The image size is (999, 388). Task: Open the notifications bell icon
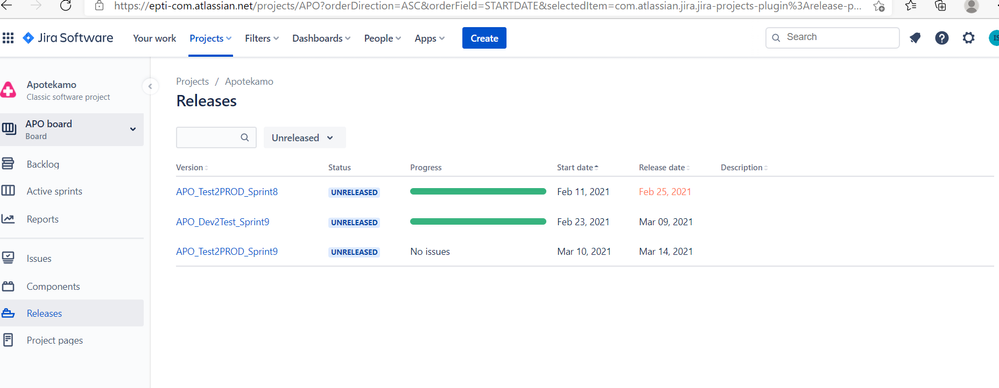[x=915, y=38]
